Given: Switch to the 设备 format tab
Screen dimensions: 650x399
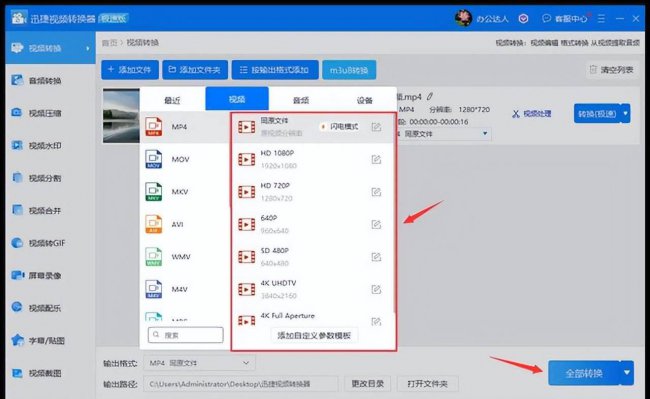Looking at the screenshot, I should click(x=364, y=100).
